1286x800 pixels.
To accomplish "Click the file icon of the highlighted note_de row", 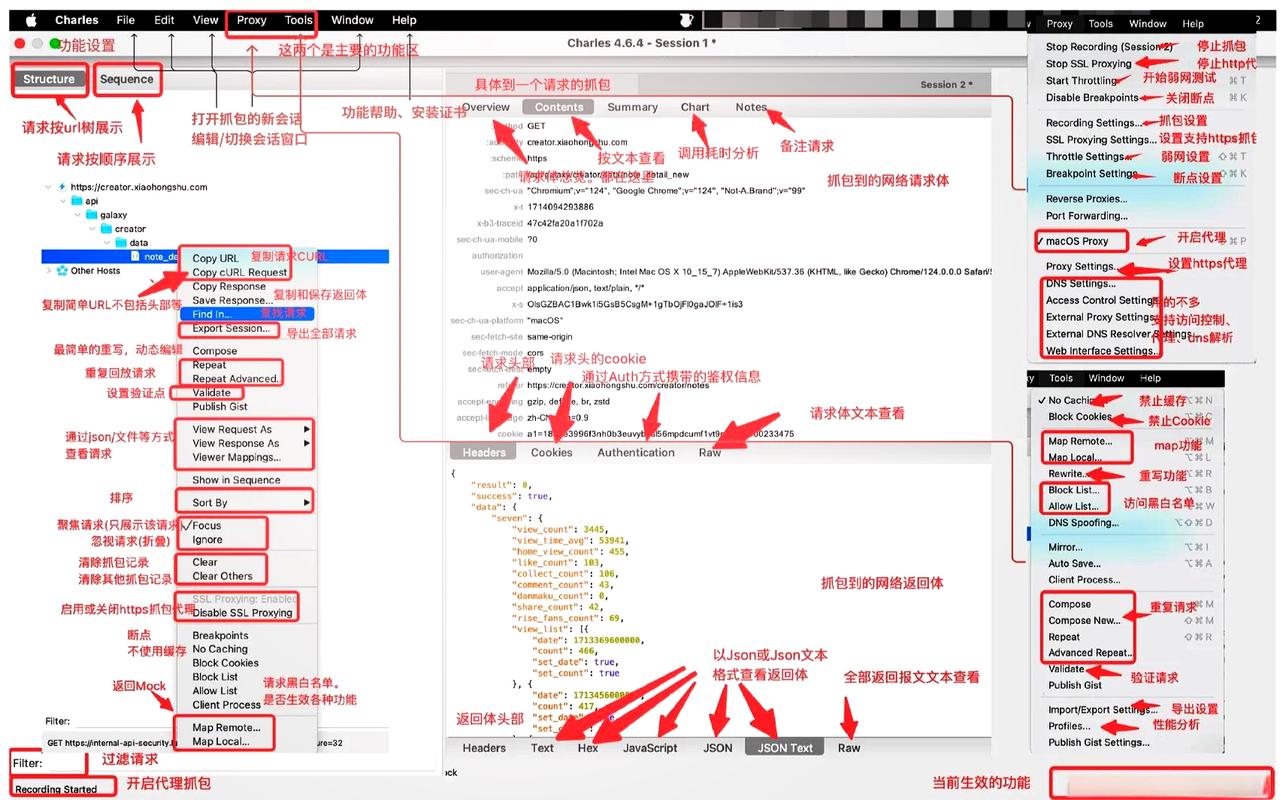I will click(136, 257).
